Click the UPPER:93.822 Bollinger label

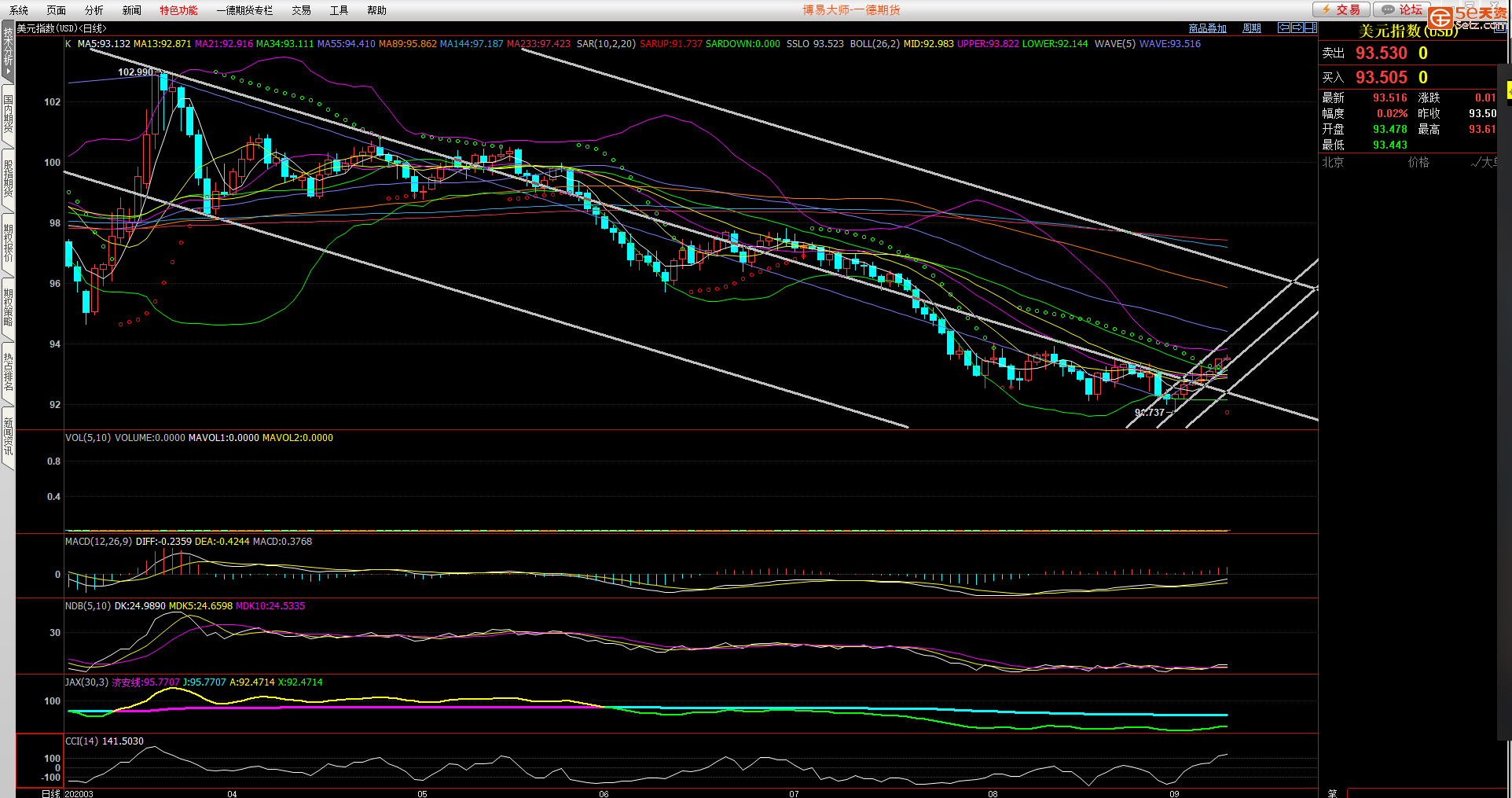(988, 44)
